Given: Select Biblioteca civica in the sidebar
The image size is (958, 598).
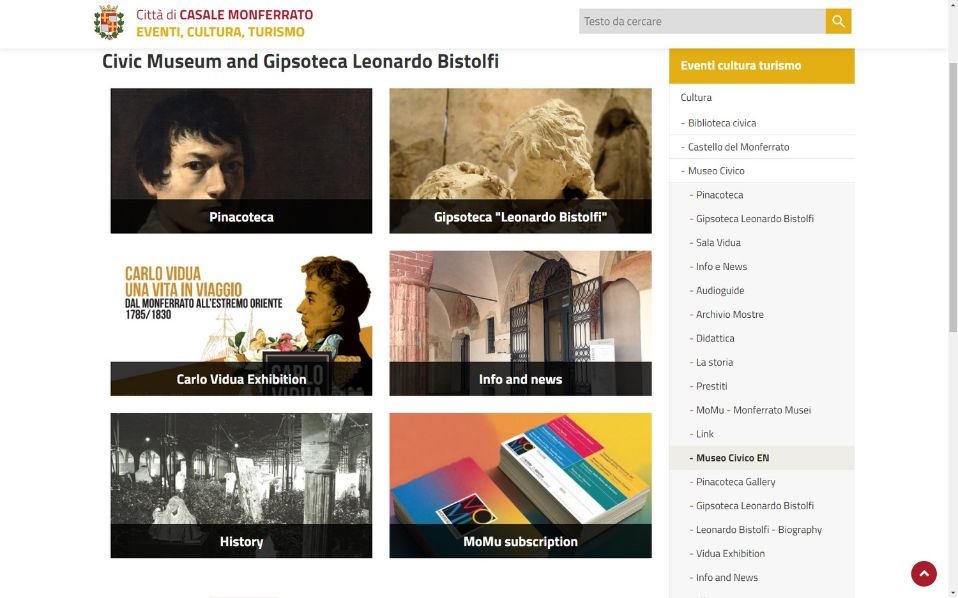Looking at the screenshot, I should coord(722,123).
